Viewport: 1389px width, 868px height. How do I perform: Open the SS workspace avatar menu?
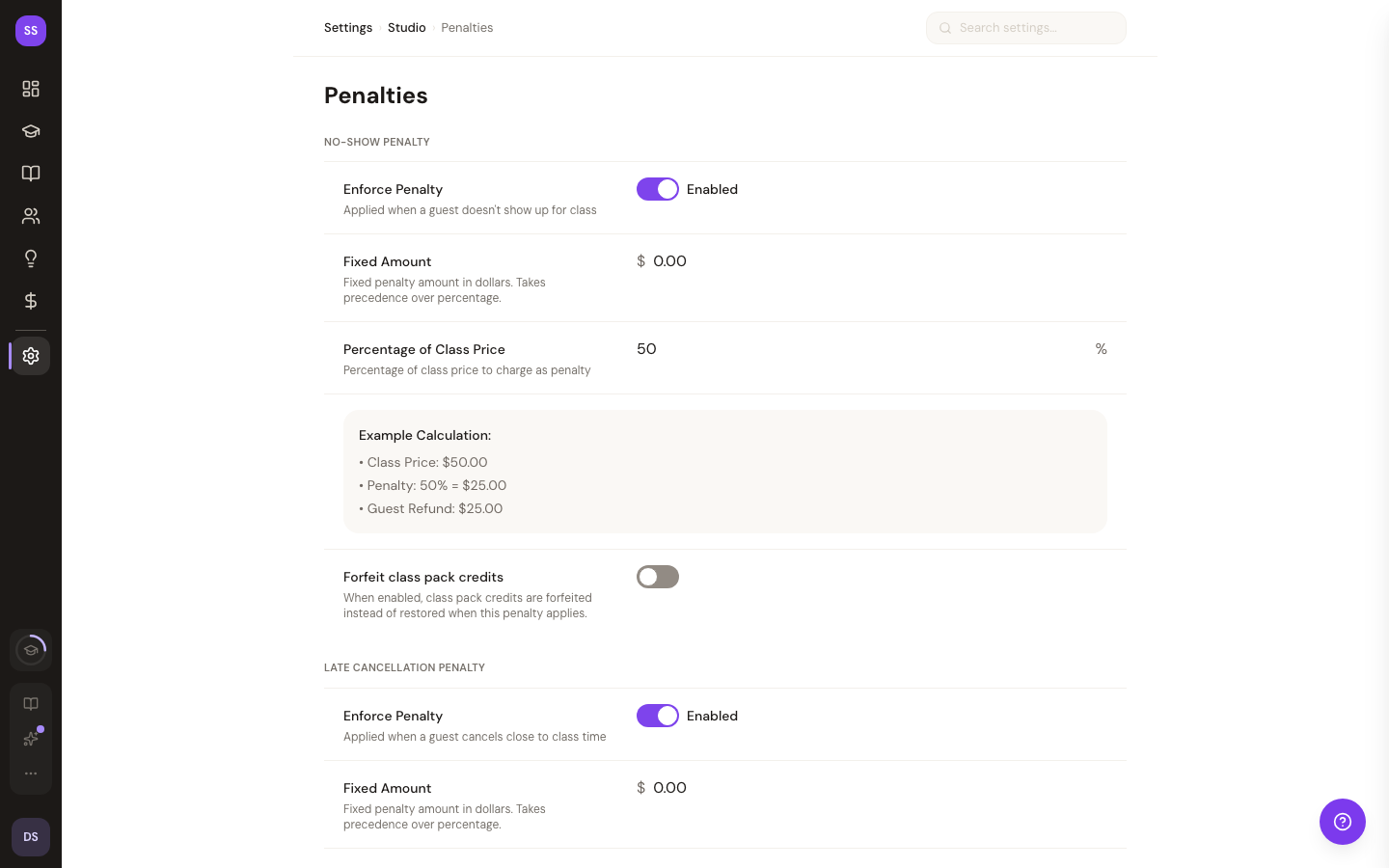point(31,31)
